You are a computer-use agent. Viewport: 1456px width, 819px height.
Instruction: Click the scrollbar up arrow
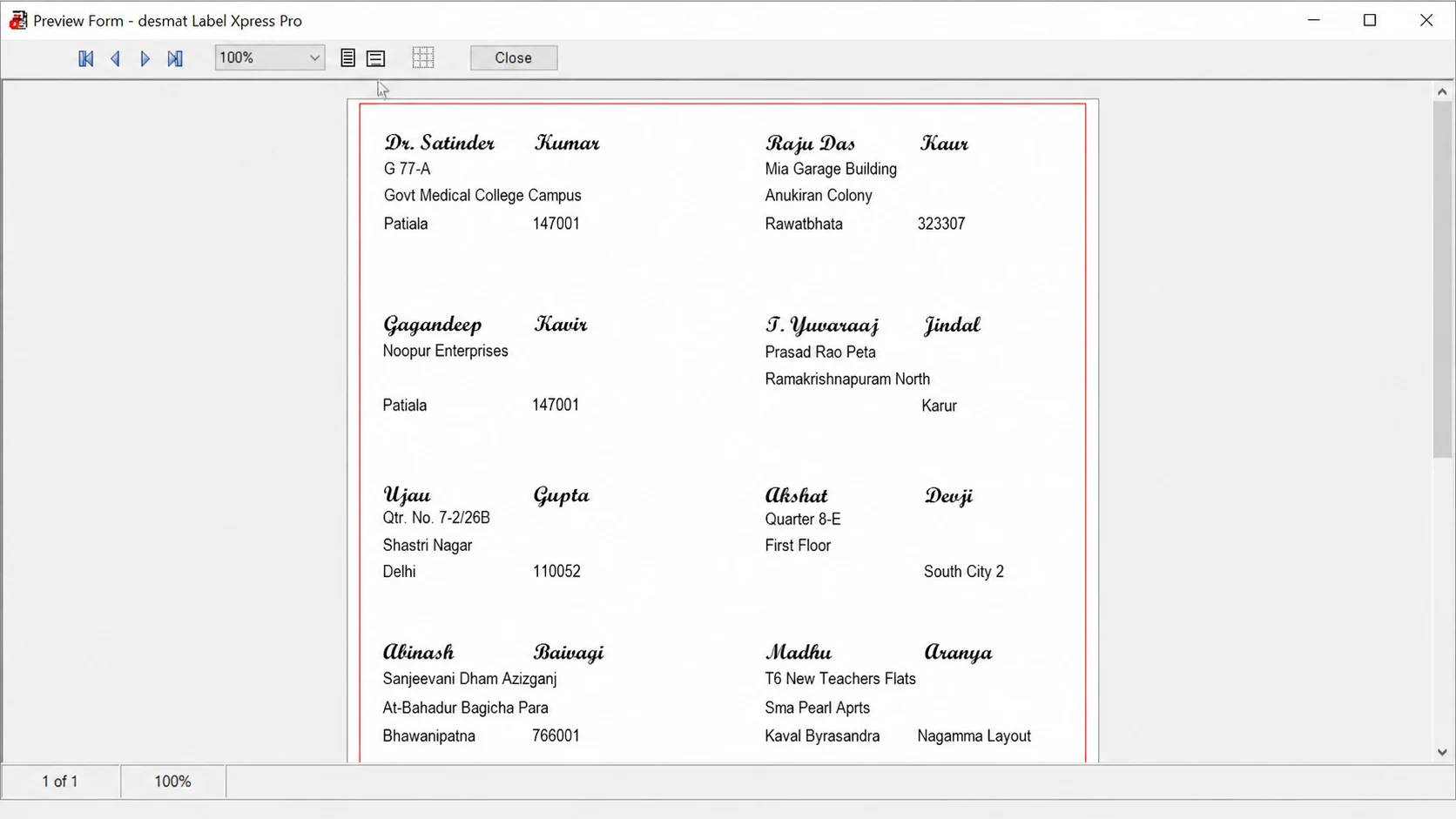coord(1442,91)
